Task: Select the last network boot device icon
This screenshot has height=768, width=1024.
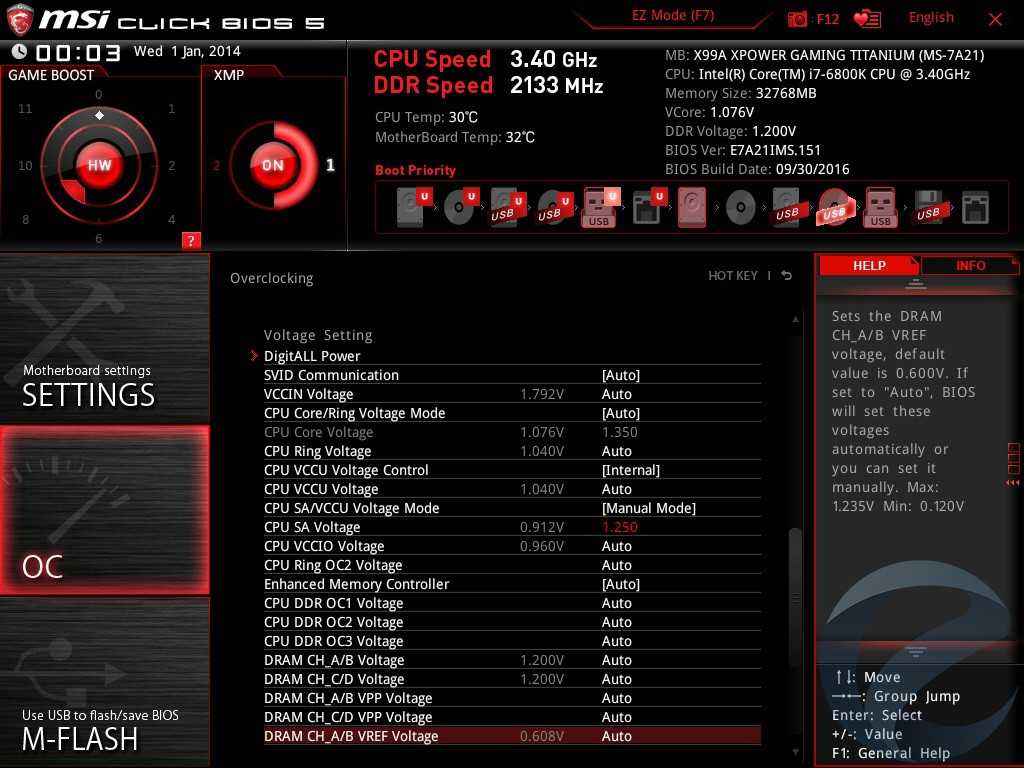Action: tap(975, 208)
